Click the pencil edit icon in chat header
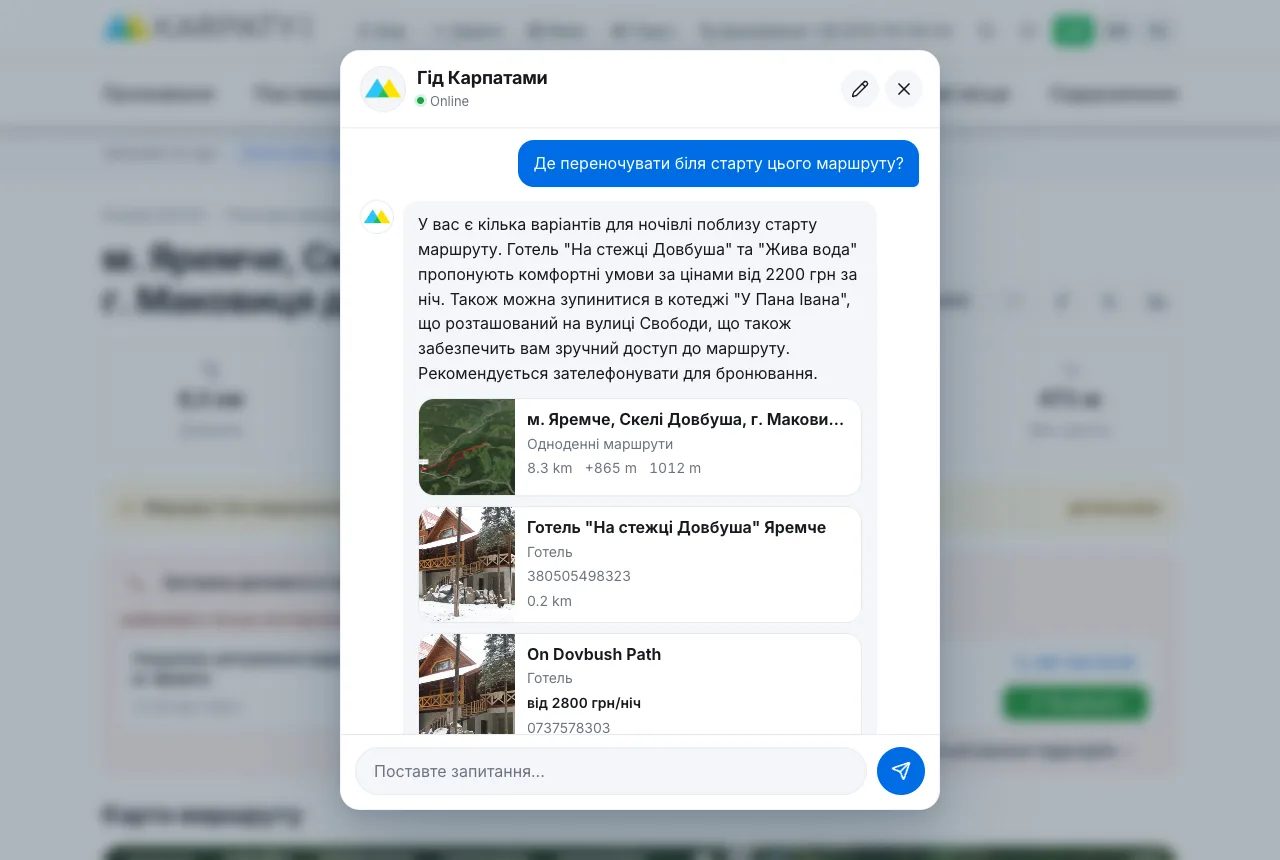 point(860,89)
